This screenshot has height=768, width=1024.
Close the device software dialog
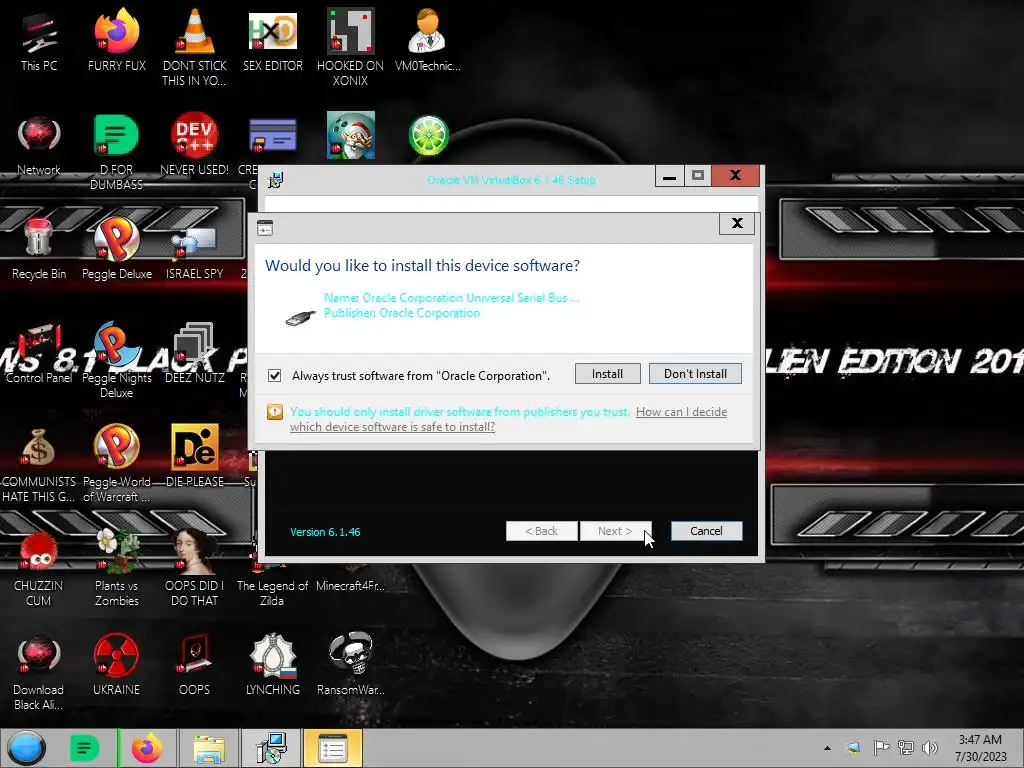(x=737, y=223)
